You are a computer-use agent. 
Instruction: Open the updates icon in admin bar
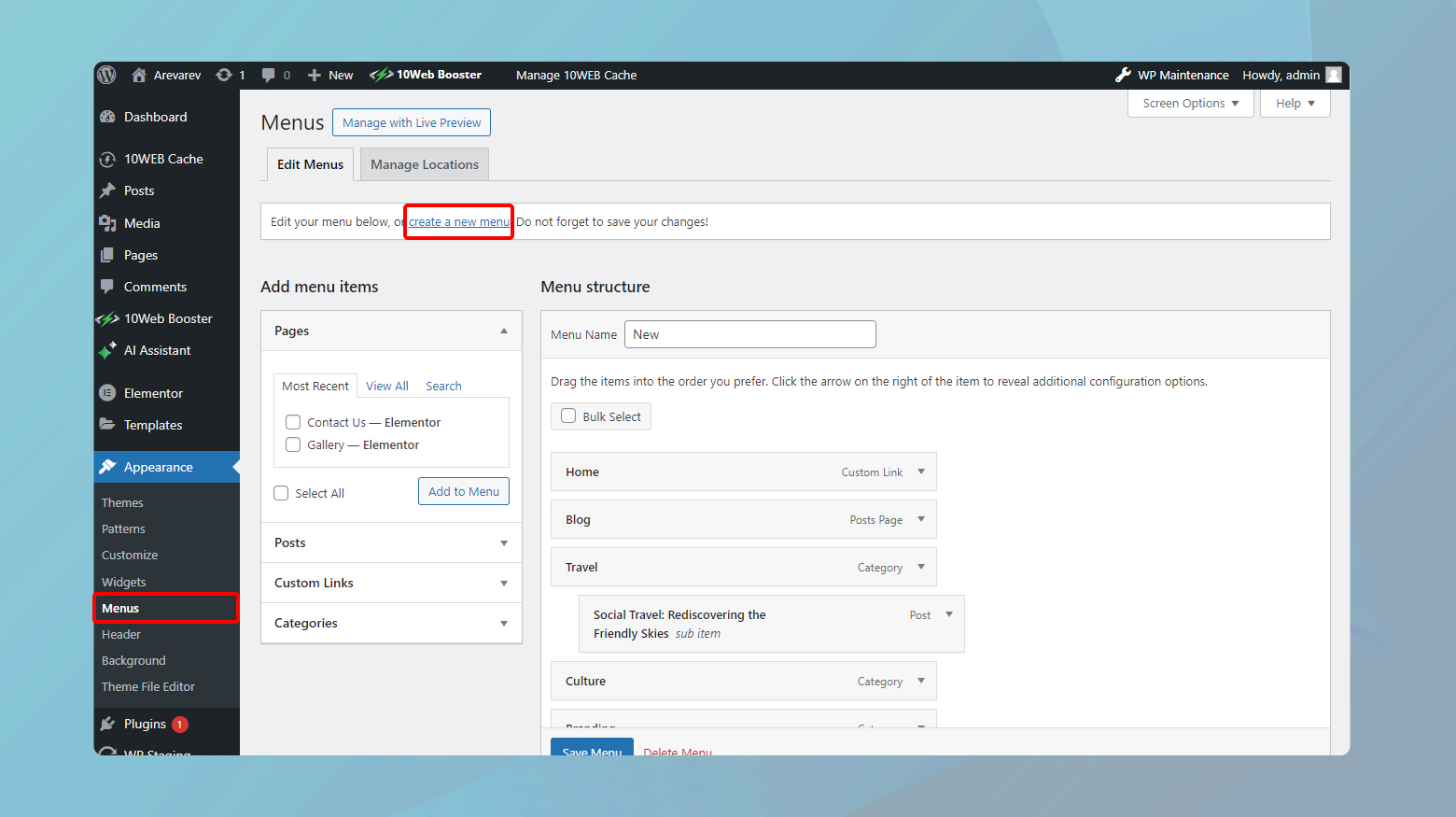(x=224, y=75)
